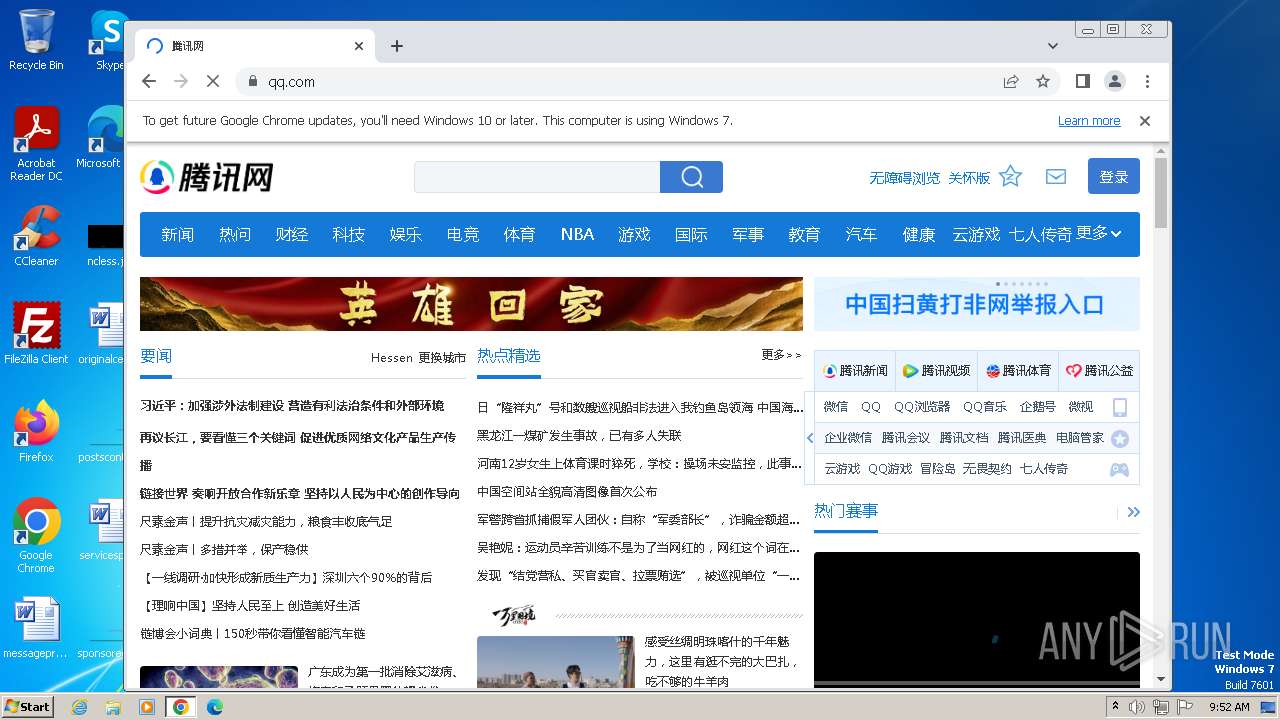Click the page vertical scrollbar thumb

[1161, 193]
